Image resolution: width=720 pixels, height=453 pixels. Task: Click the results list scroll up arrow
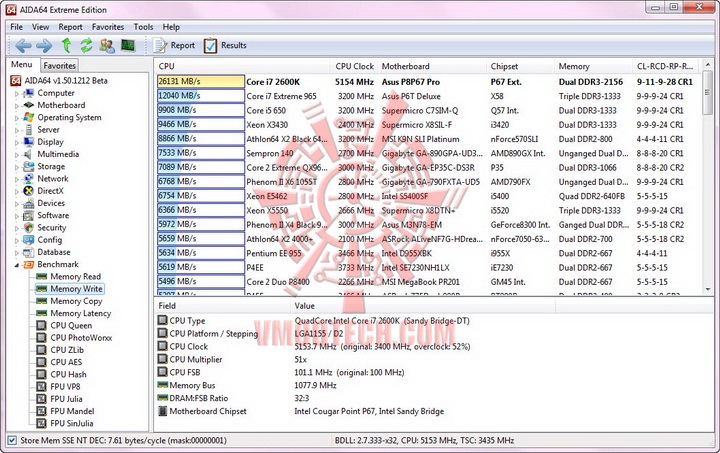(708, 66)
